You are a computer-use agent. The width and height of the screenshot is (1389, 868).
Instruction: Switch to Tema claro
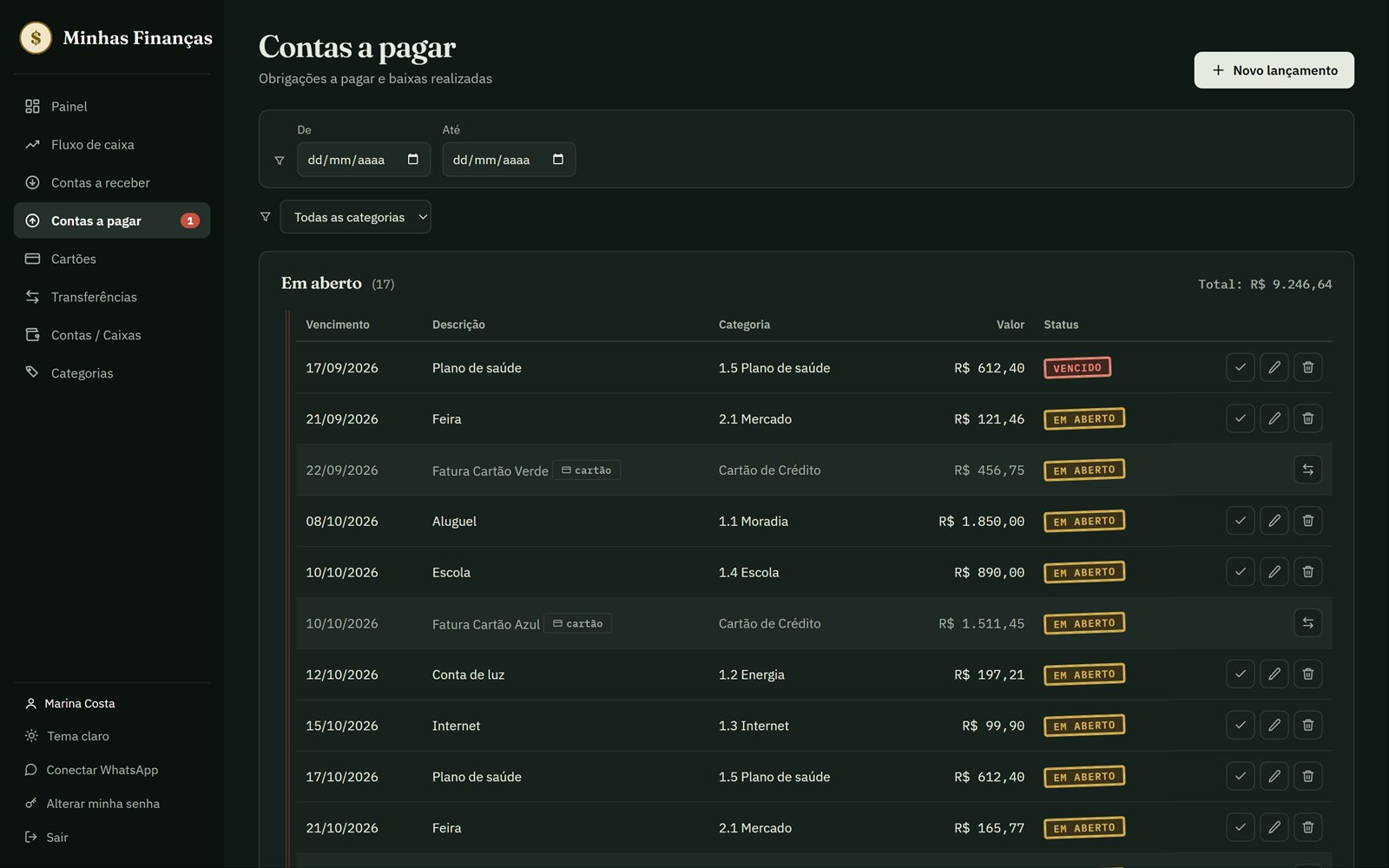click(68, 736)
